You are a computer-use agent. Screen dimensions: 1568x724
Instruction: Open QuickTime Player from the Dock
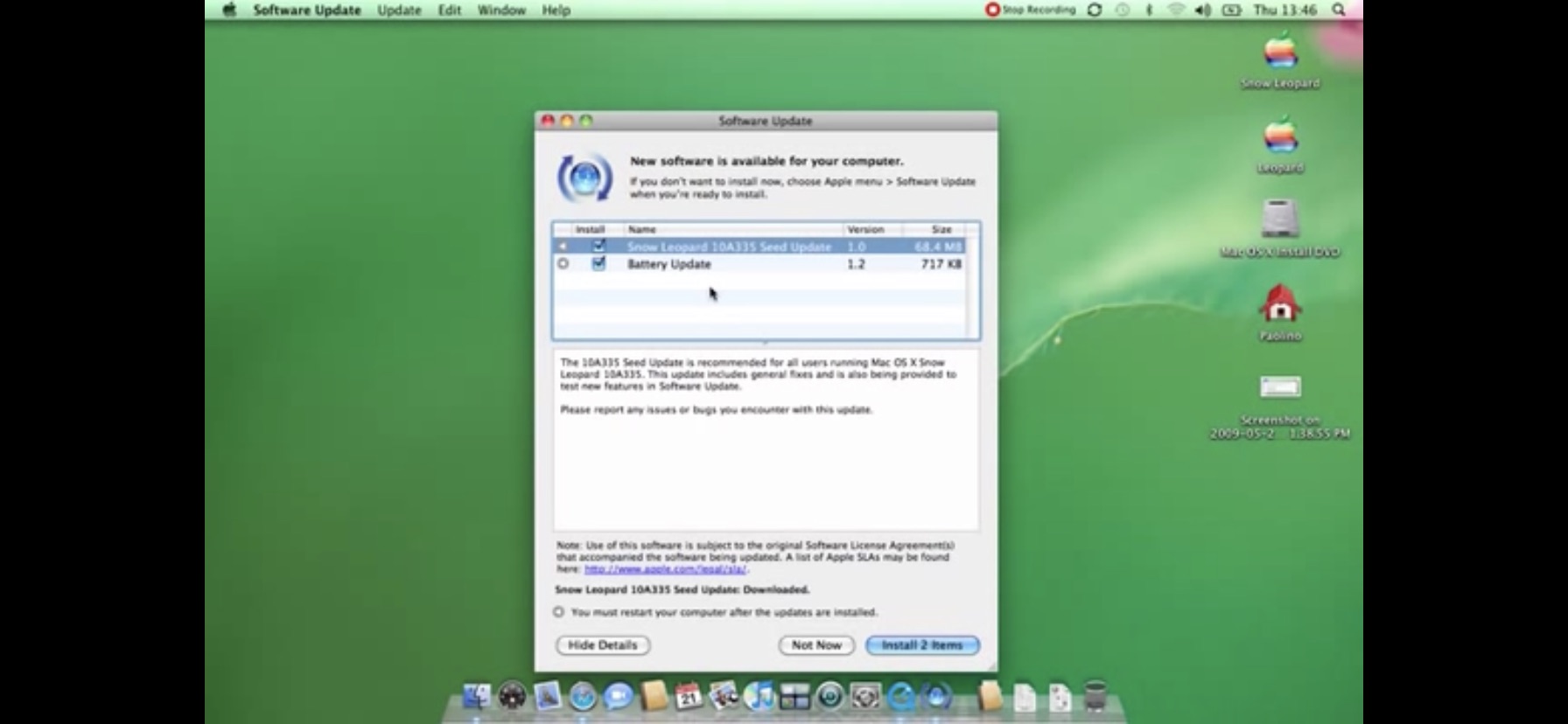pyautogui.click(x=900, y=697)
